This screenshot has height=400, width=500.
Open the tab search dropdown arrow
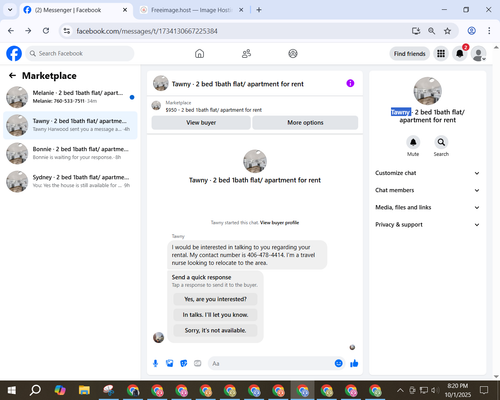pos(10,10)
